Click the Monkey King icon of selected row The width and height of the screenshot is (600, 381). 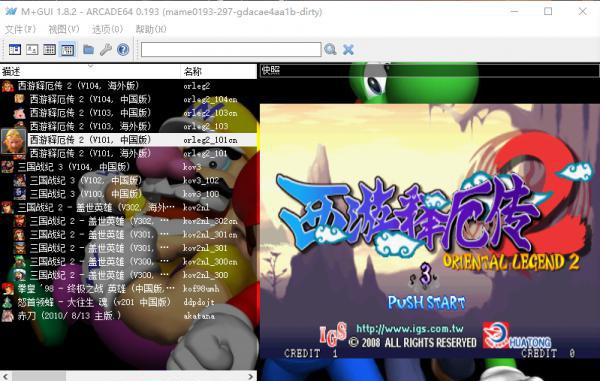tap(14, 141)
